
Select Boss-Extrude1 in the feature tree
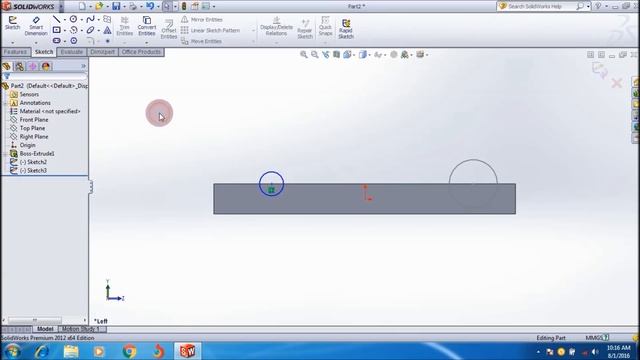pyautogui.click(x=37, y=153)
